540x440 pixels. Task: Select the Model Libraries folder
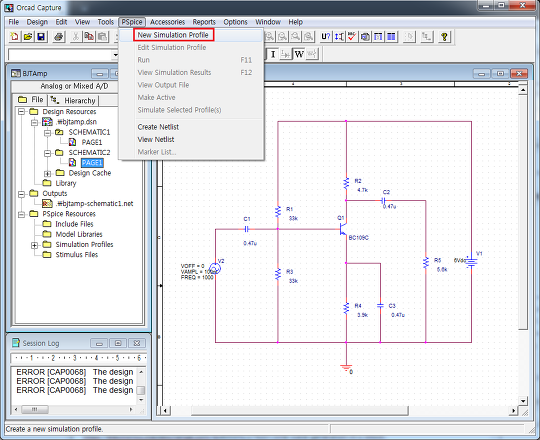(79, 234)
